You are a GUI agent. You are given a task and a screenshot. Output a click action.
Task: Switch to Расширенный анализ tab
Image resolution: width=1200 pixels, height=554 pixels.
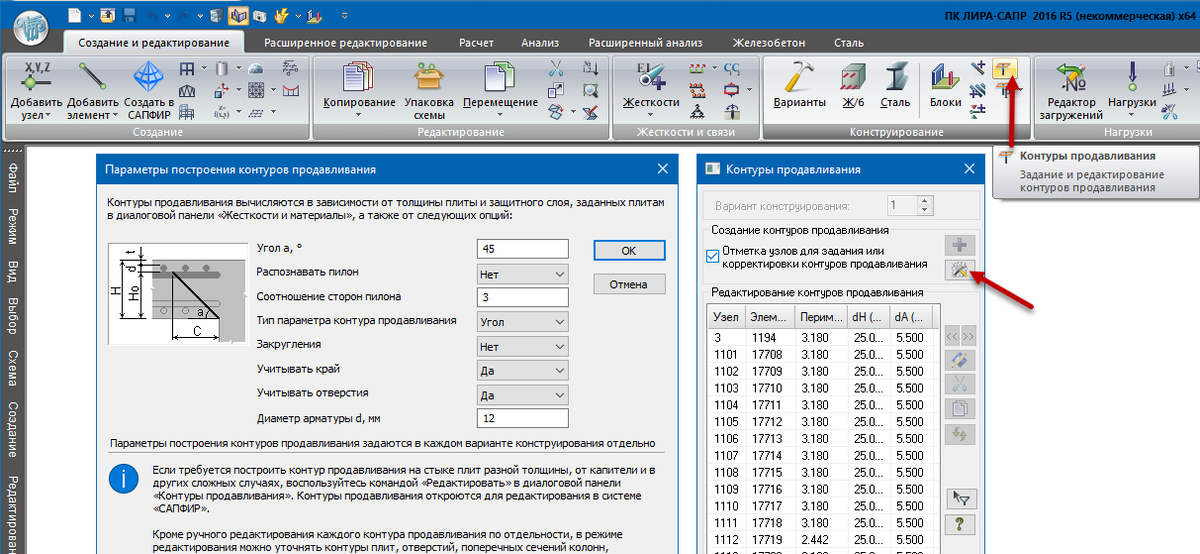click(x=645, y=43)
